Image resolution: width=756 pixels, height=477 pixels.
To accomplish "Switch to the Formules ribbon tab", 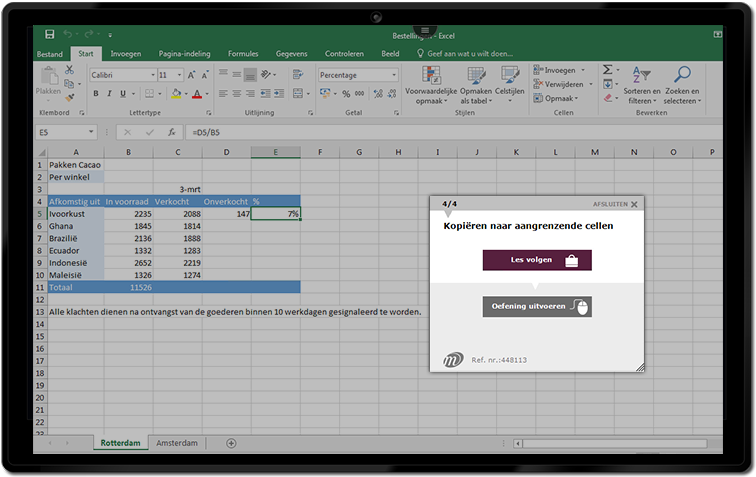I will 242,54.
